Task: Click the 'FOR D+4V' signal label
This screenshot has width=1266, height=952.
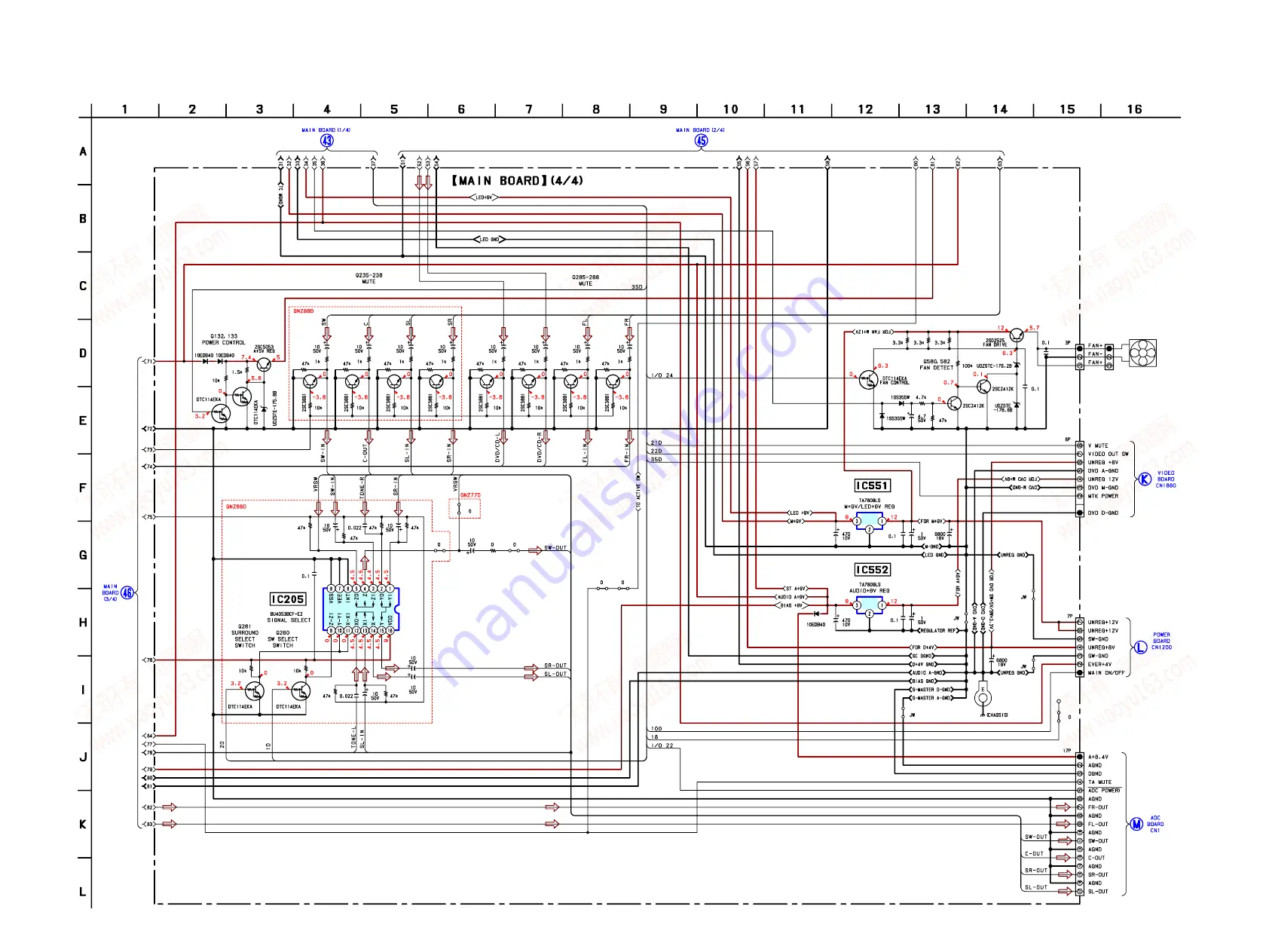Action: coord(923,647)
